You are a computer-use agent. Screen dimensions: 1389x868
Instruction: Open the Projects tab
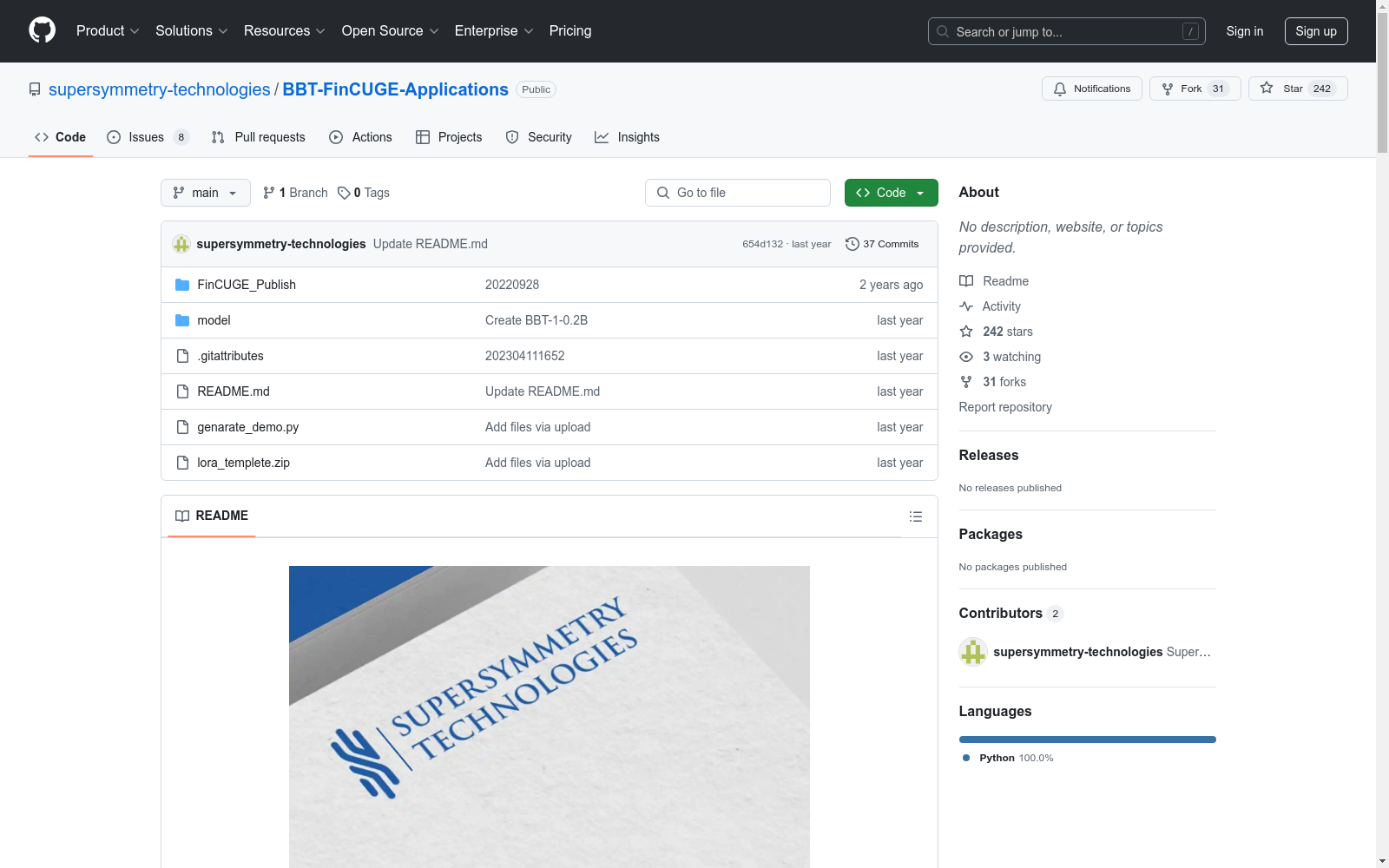point(448,137)
